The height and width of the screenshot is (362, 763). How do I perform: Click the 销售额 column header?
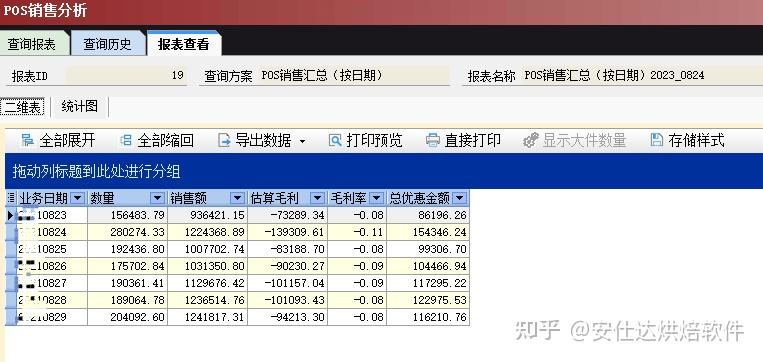tap(207, 198)
